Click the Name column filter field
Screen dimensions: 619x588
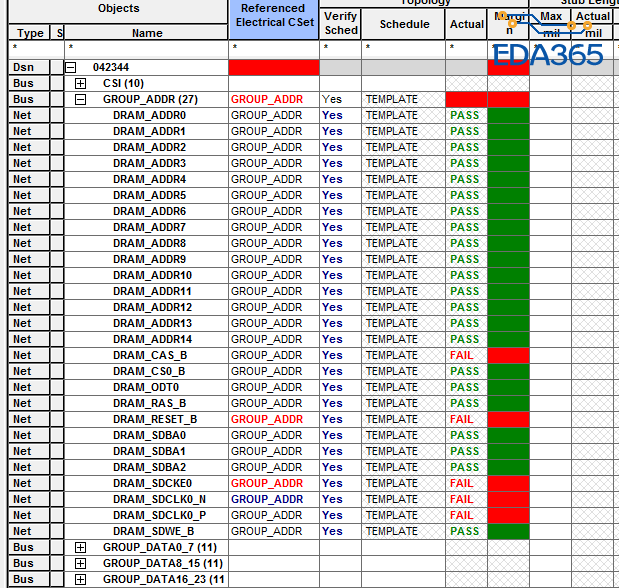coord(146,49)
